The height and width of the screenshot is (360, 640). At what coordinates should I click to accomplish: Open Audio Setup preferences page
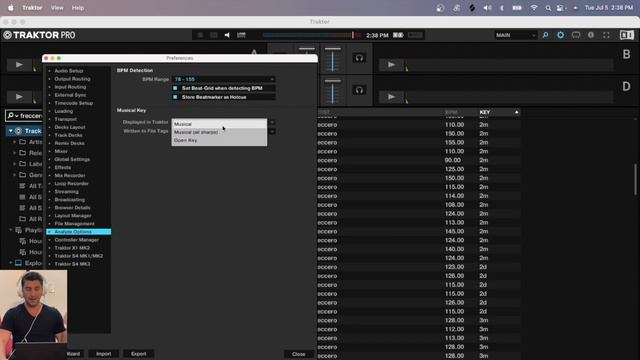(x=69, y=71)
